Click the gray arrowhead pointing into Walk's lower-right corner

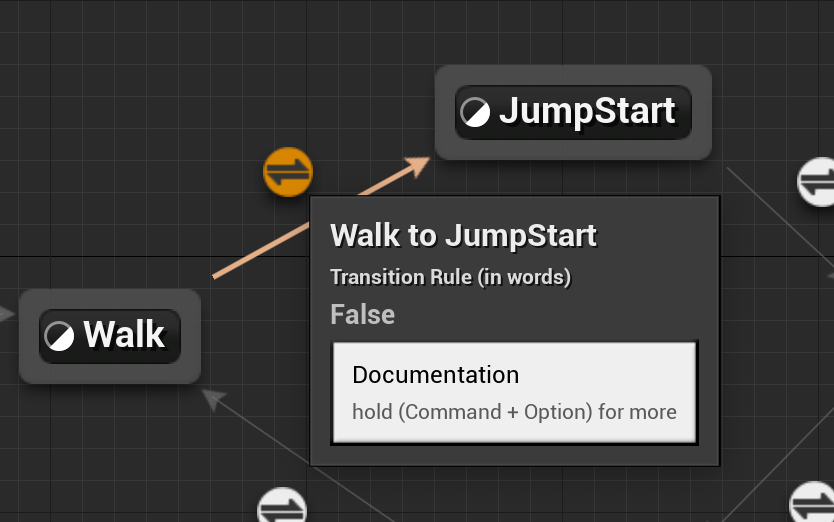point(214,399)
